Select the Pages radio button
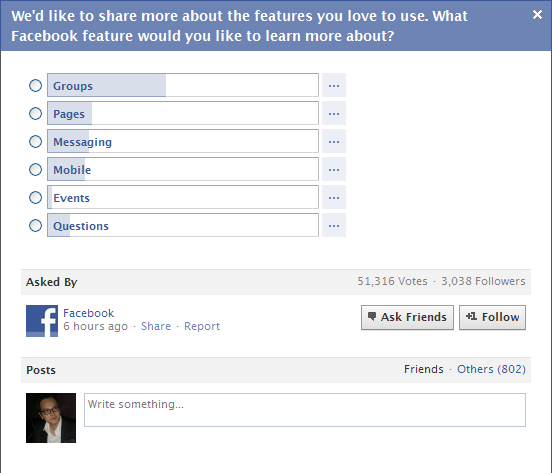 [35, 113]
